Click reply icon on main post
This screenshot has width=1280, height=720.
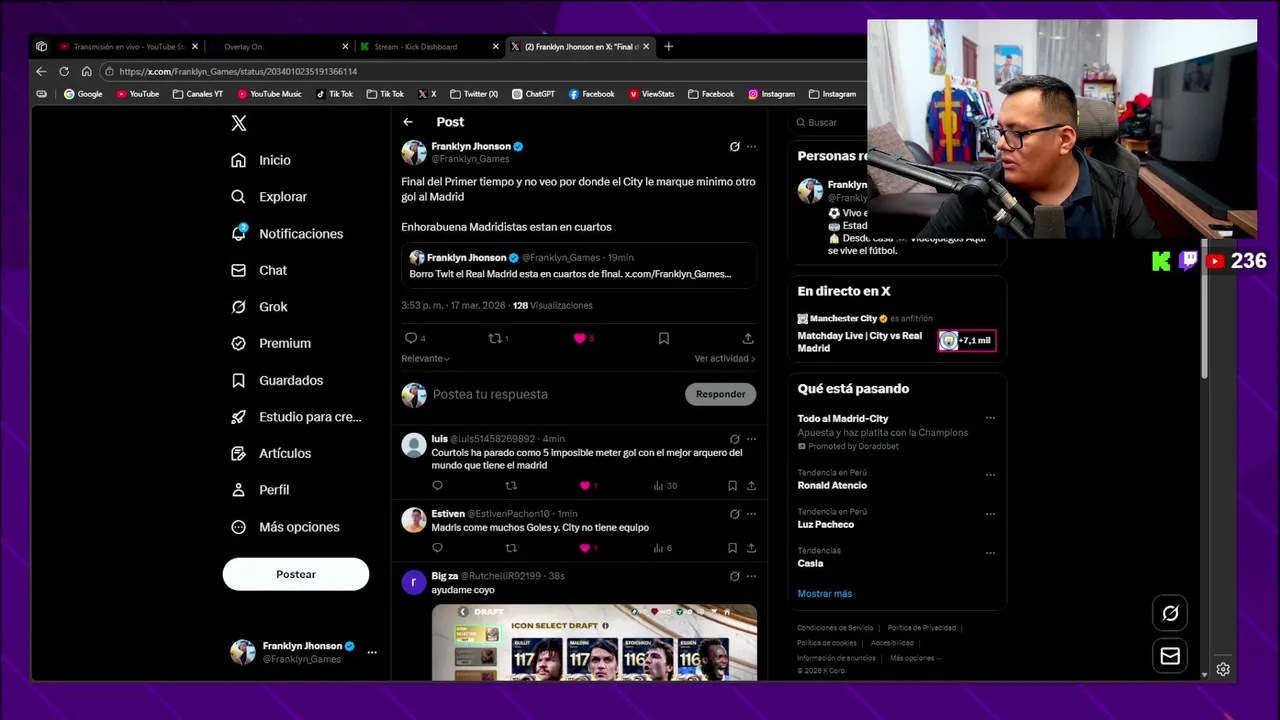pos(411,338)
